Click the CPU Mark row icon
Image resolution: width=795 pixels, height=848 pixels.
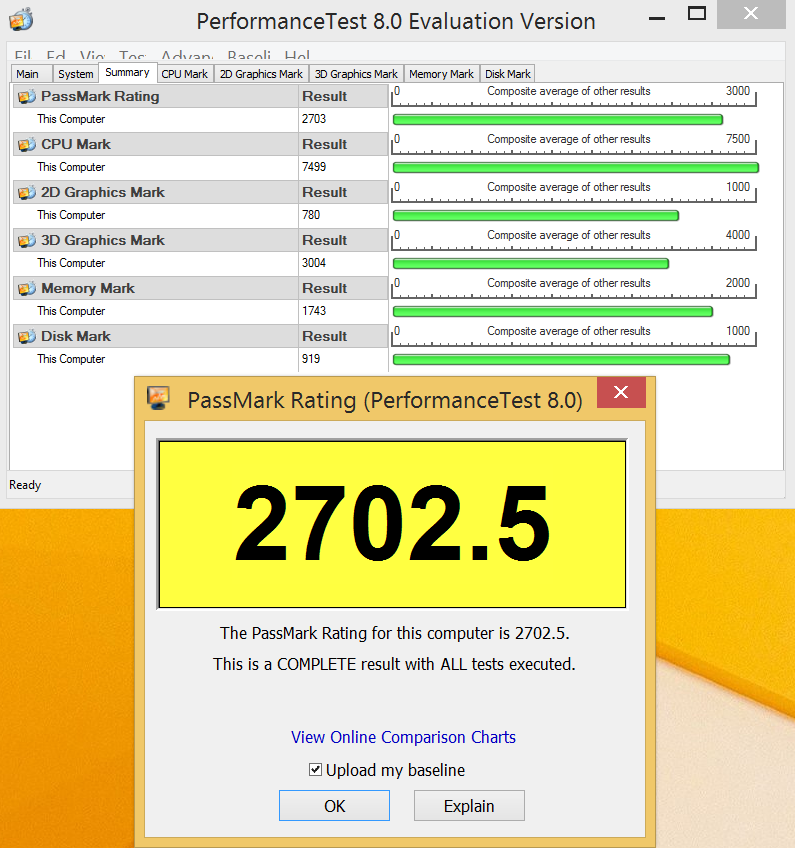pos(26,145)
